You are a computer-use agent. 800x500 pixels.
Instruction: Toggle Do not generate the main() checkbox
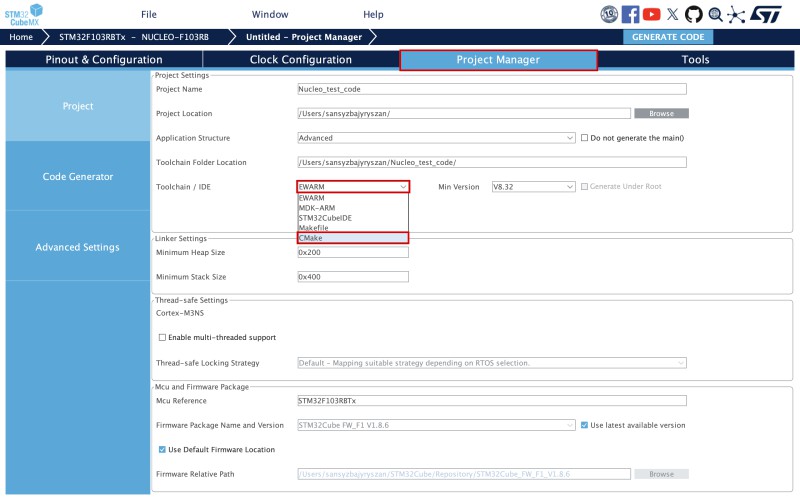pos(584,138)
